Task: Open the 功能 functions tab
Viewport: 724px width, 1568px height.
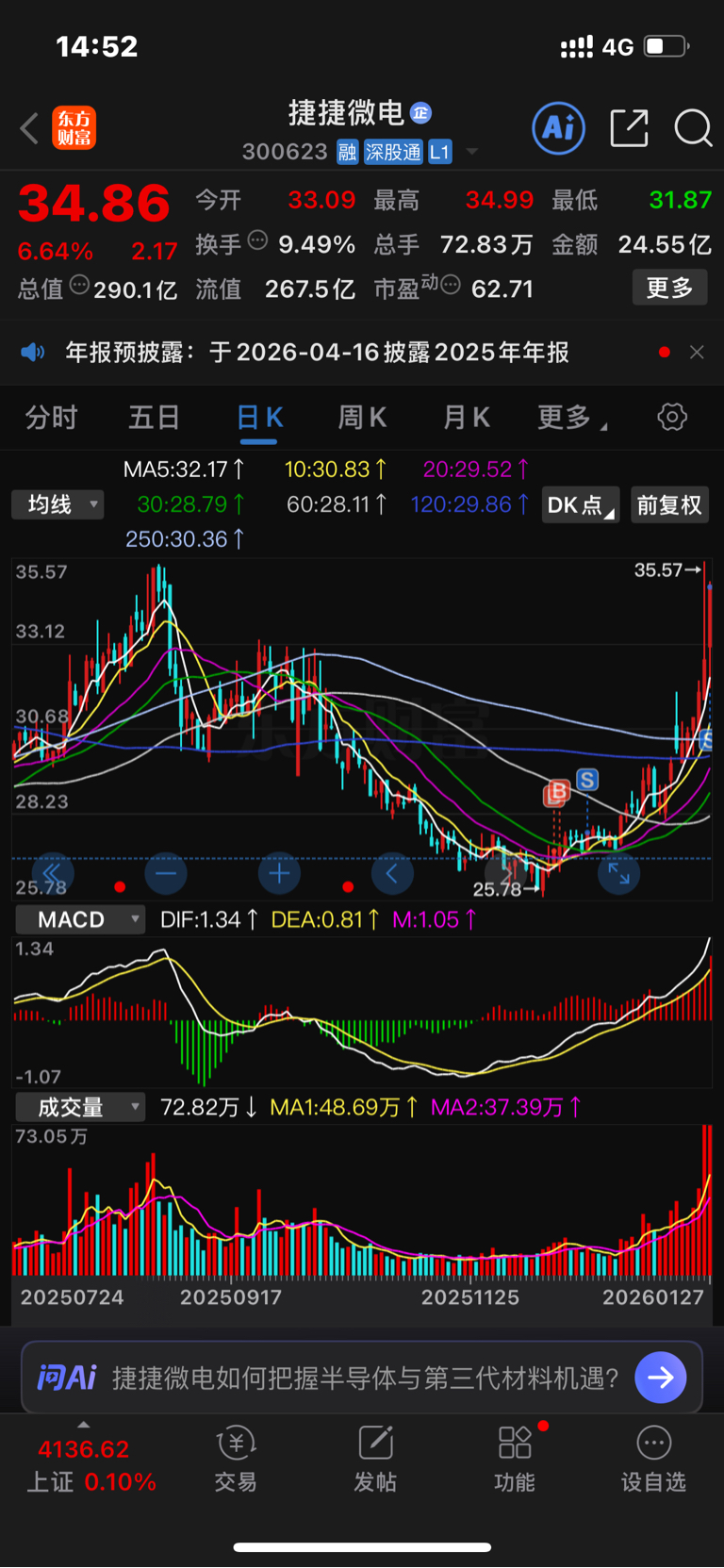Action: click(x=515, y=1459)
